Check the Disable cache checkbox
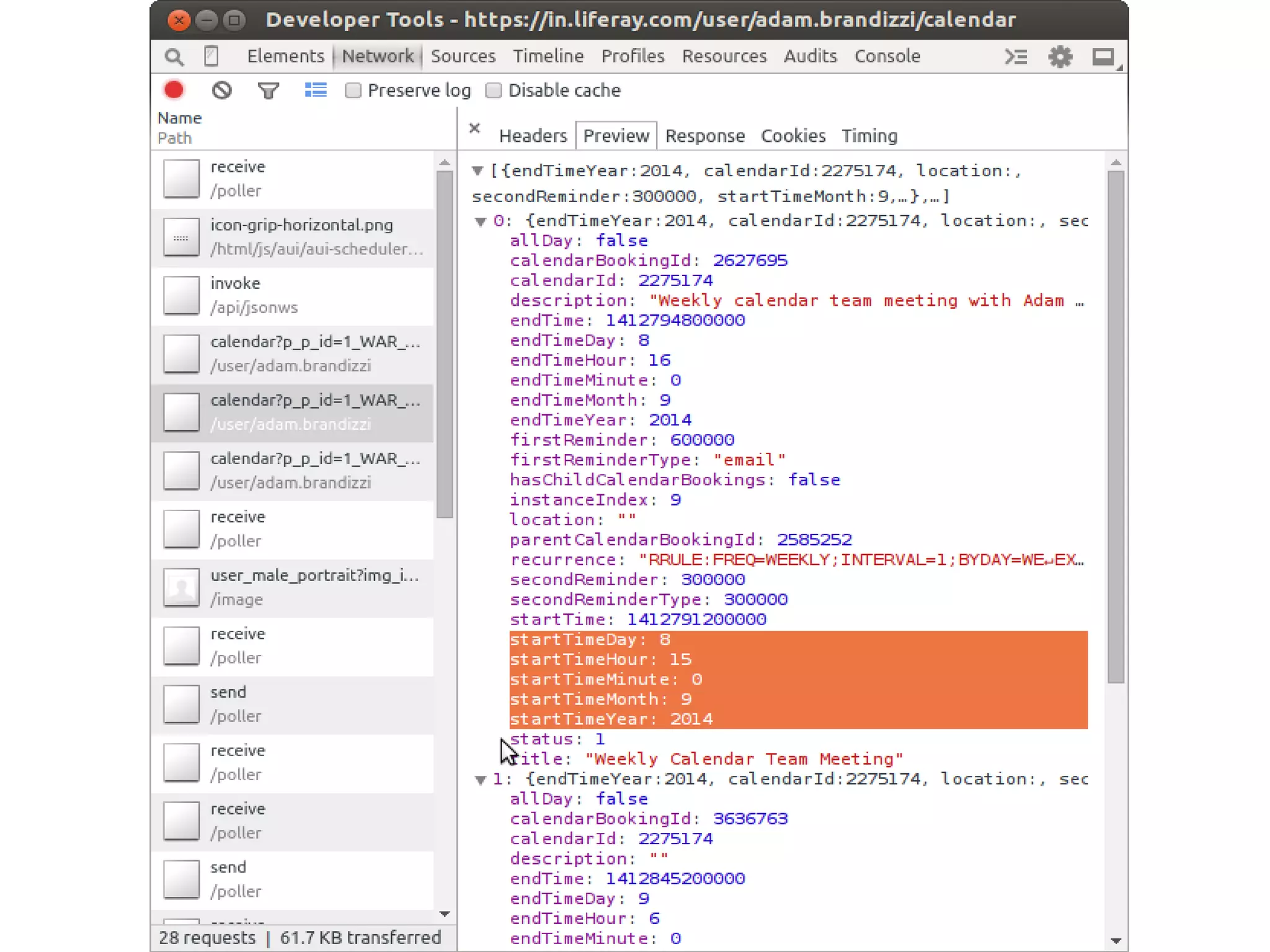The height and width of the screenshot is (952, 1270). (494, 91)
